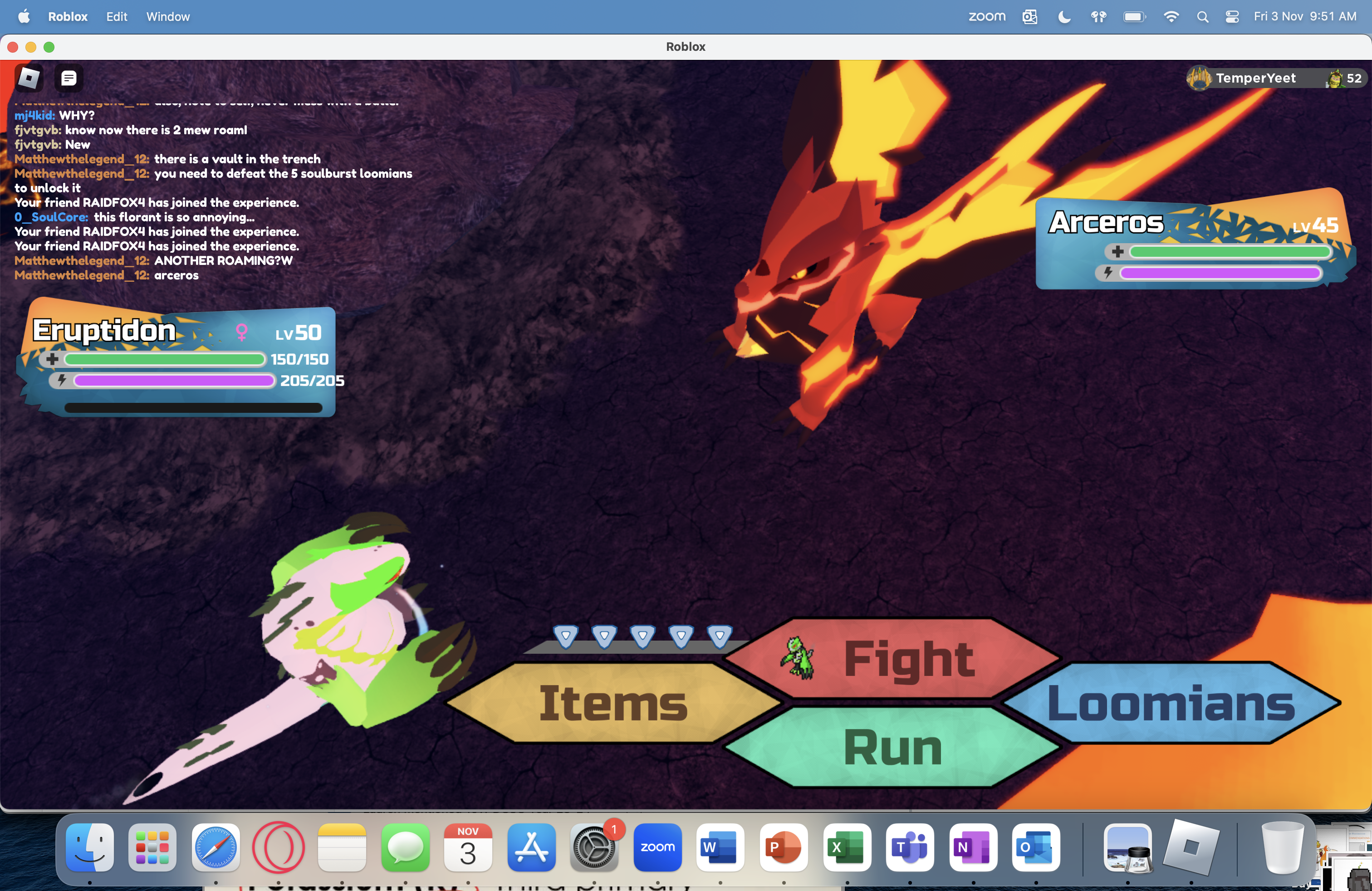
Task: Toggle the Roblox chat window icon
Action: point(69,78)
